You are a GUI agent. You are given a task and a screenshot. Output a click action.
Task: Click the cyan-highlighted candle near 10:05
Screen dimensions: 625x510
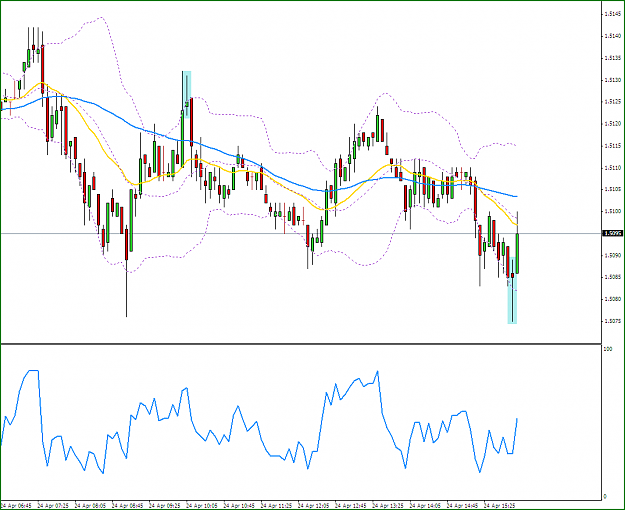[187, 95]
